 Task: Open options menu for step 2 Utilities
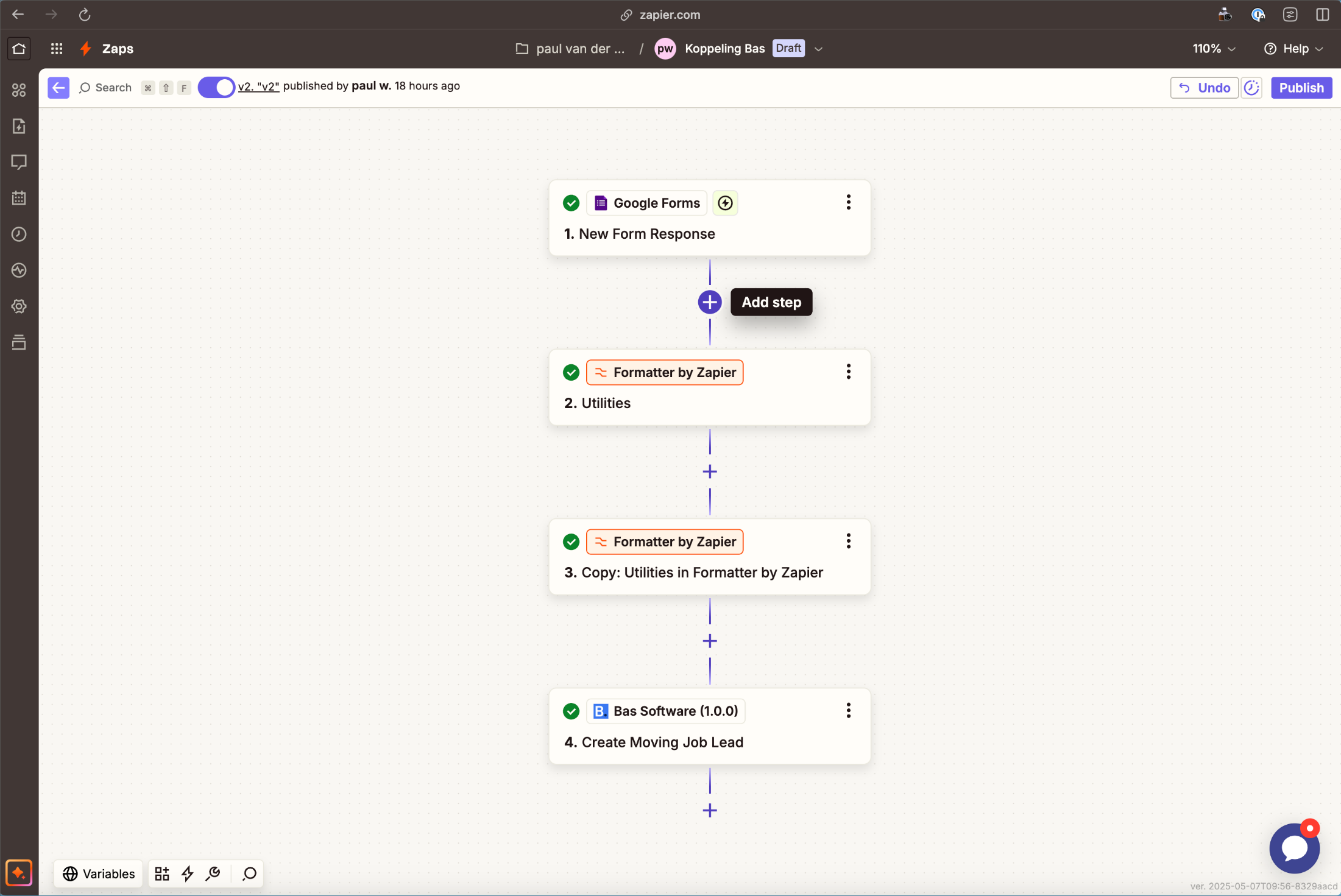(x=849, y=372)
